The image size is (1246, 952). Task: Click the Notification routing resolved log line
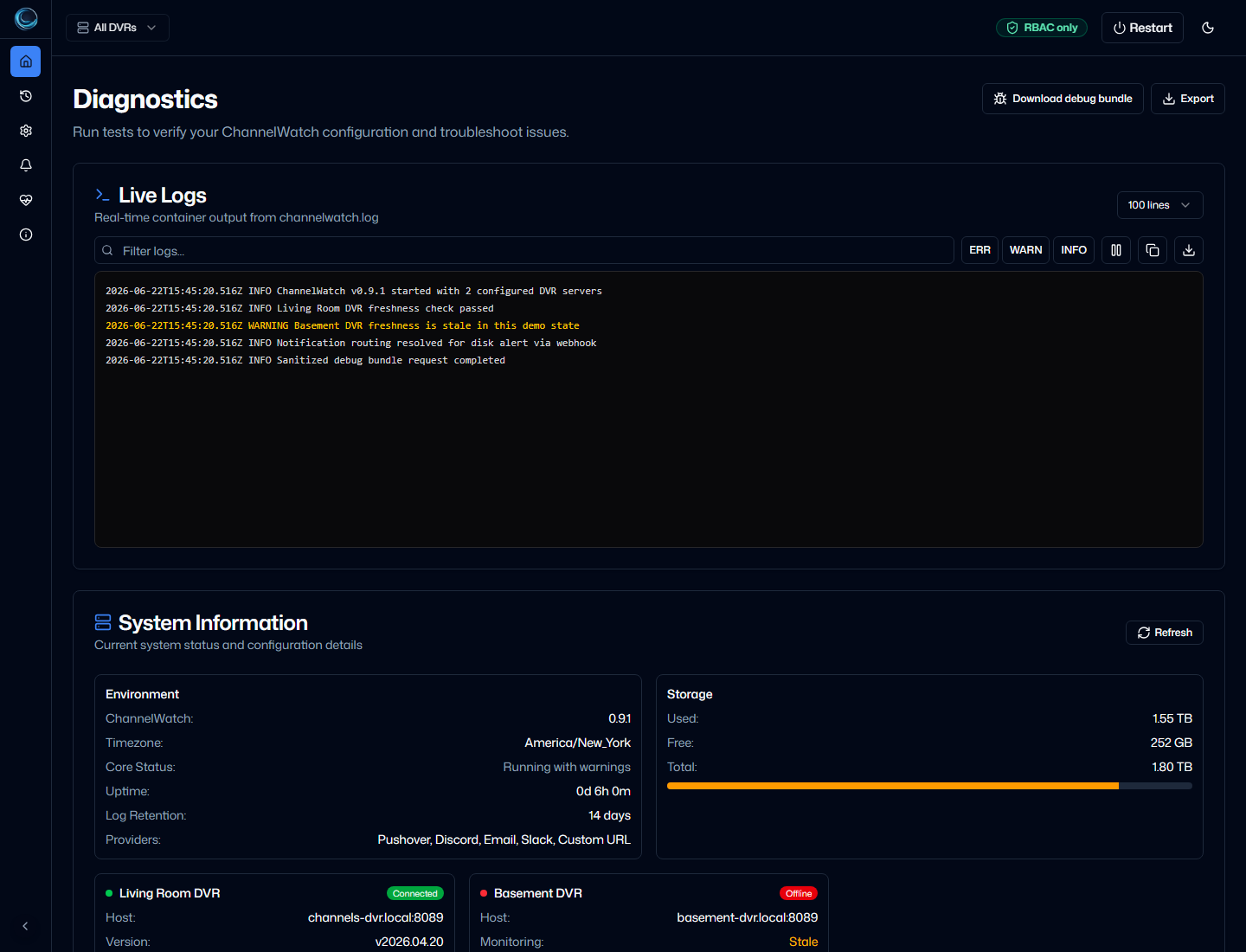[351, 343]
